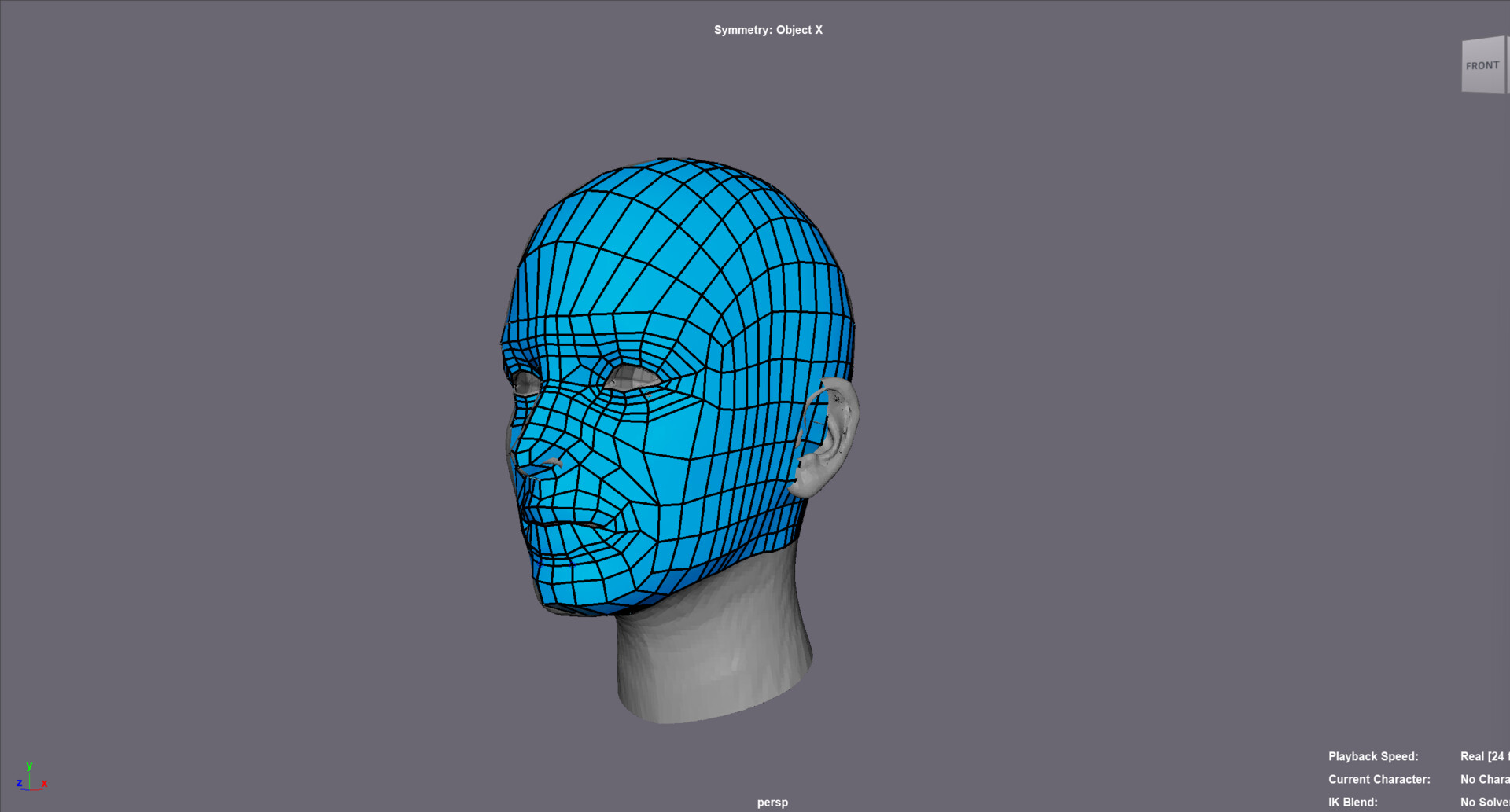Click the Playback Speed HUD entry
The height and width of the screenshot is (812, 1510).
pos(1373,756)
